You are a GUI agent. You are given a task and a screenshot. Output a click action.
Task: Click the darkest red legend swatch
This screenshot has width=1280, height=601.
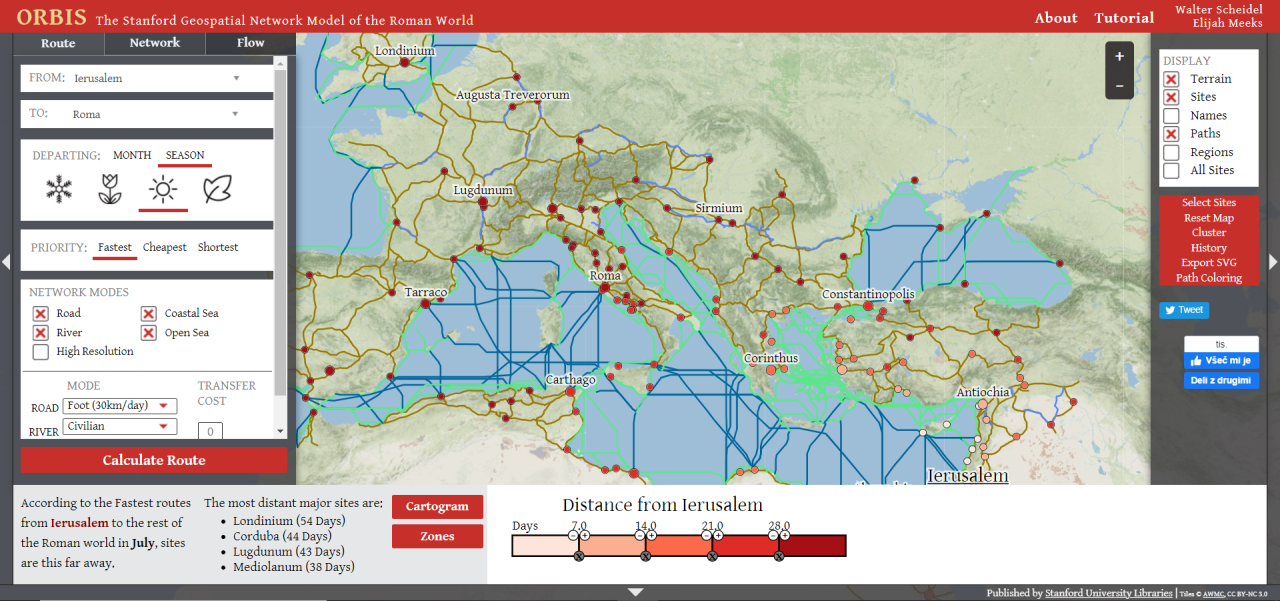(x=813, y=545)
